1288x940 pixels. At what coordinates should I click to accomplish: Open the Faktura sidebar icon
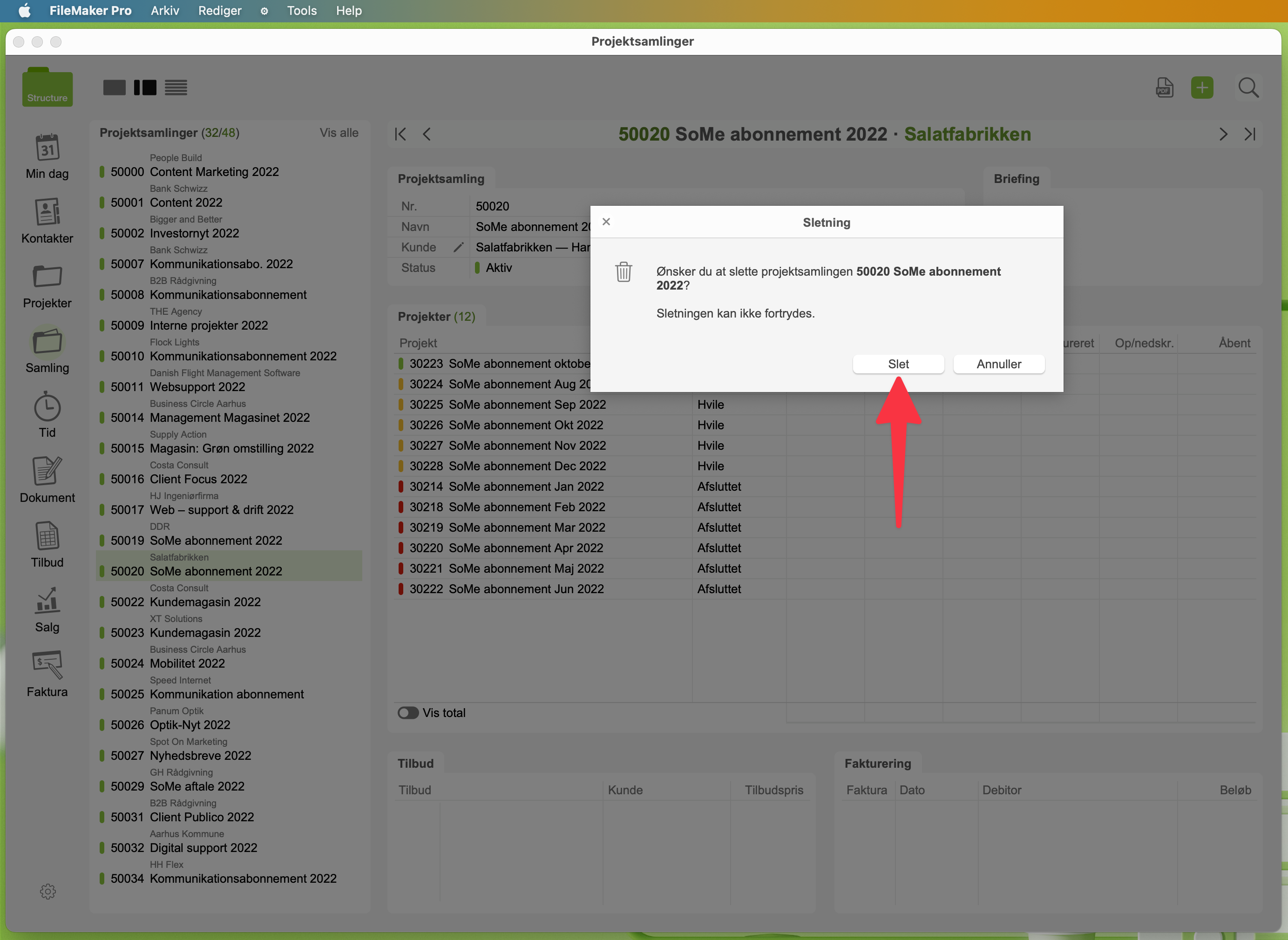[x=47, y=666]
